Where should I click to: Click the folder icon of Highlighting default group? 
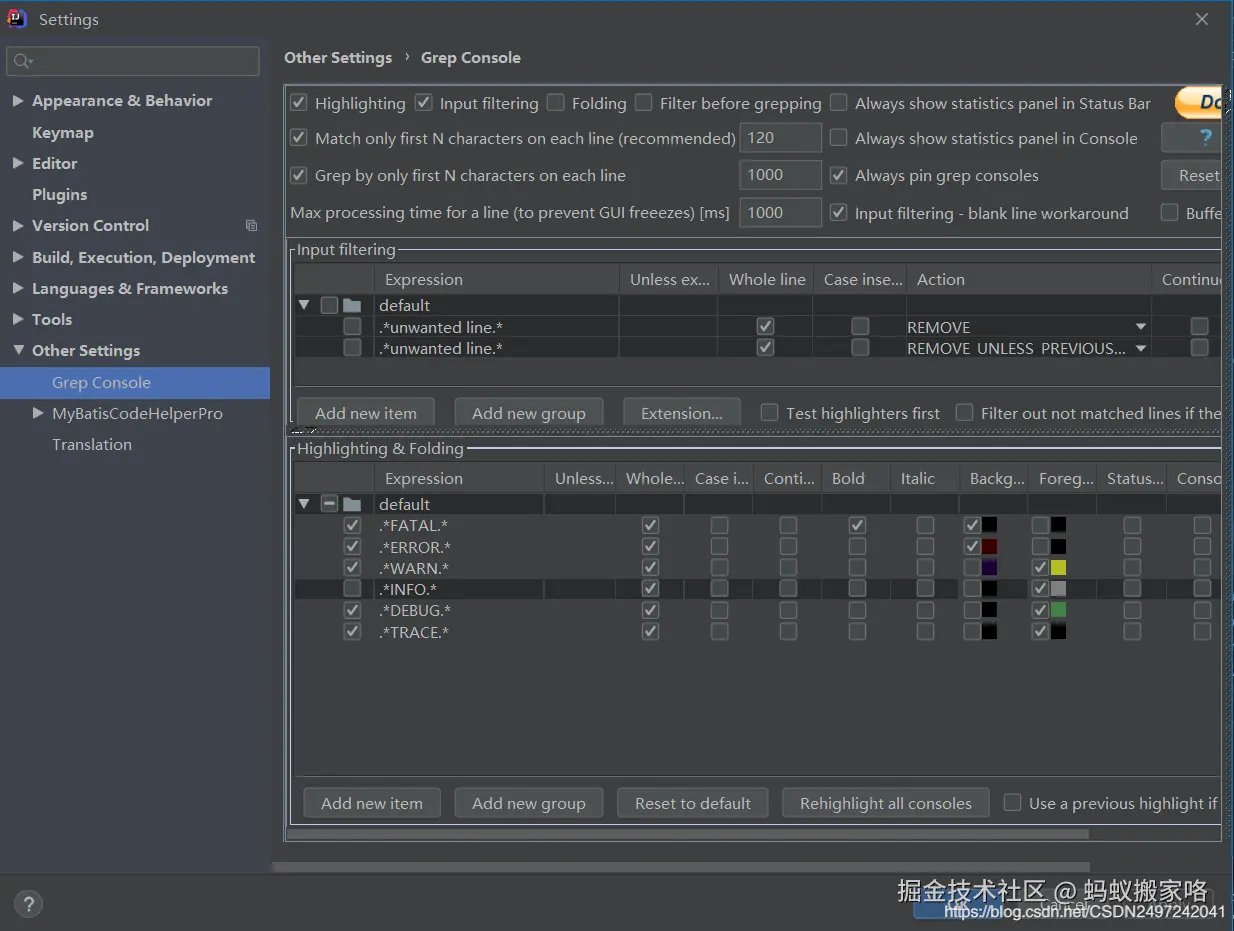(x=352, y=504)
